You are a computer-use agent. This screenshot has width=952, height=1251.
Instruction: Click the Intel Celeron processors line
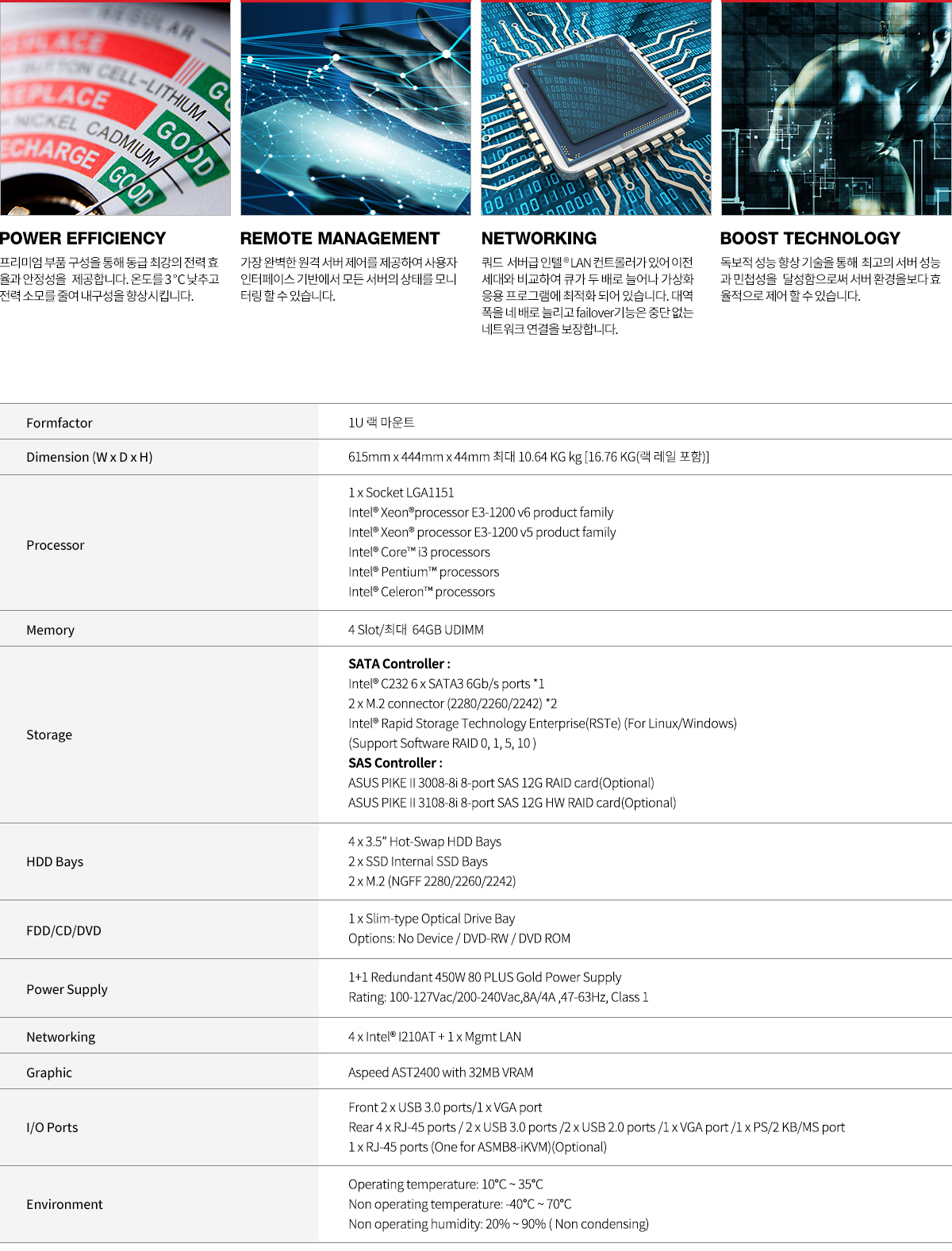[421, 592]
